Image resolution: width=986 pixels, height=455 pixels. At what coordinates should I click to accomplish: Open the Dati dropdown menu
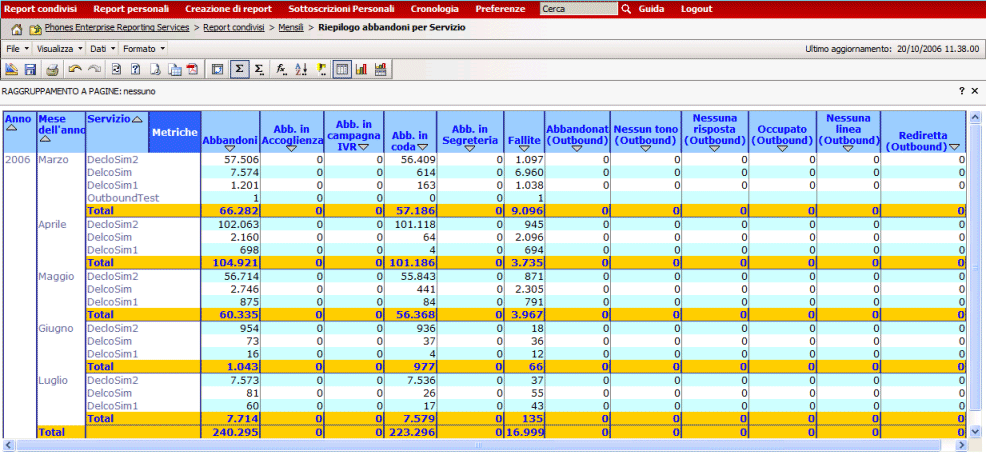tap(102, 48)
